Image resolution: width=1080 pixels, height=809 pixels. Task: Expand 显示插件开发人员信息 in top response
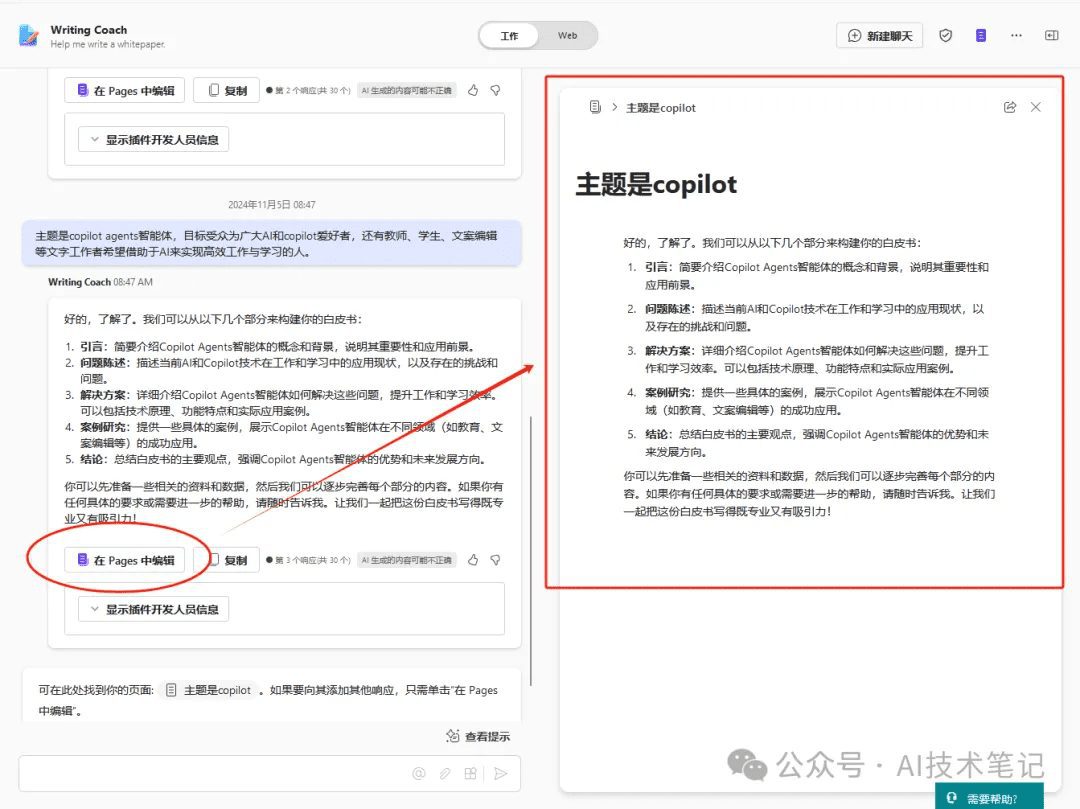click(153, 139)
